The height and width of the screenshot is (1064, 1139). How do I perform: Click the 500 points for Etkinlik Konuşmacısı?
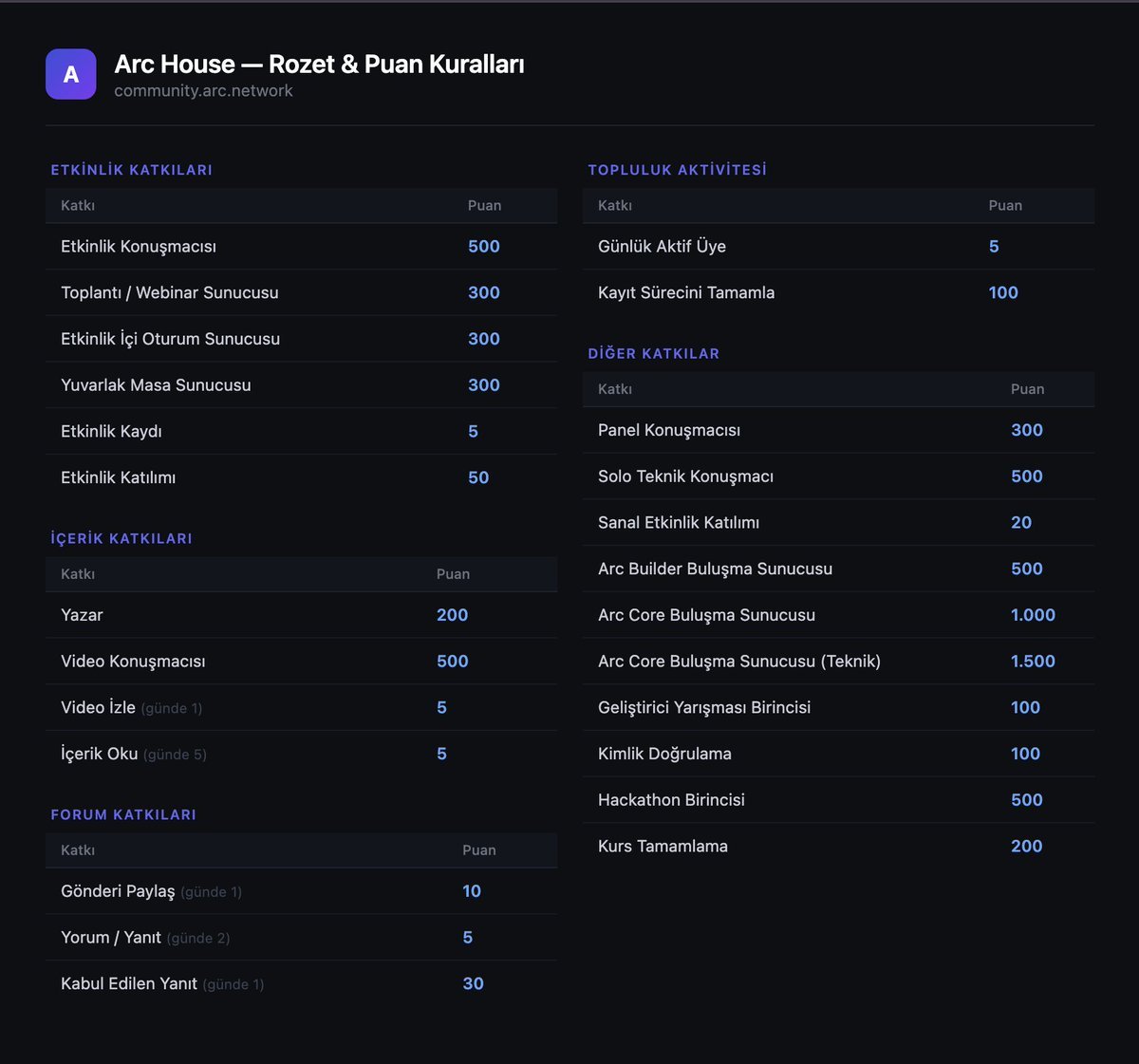click(x=484, y=247)
